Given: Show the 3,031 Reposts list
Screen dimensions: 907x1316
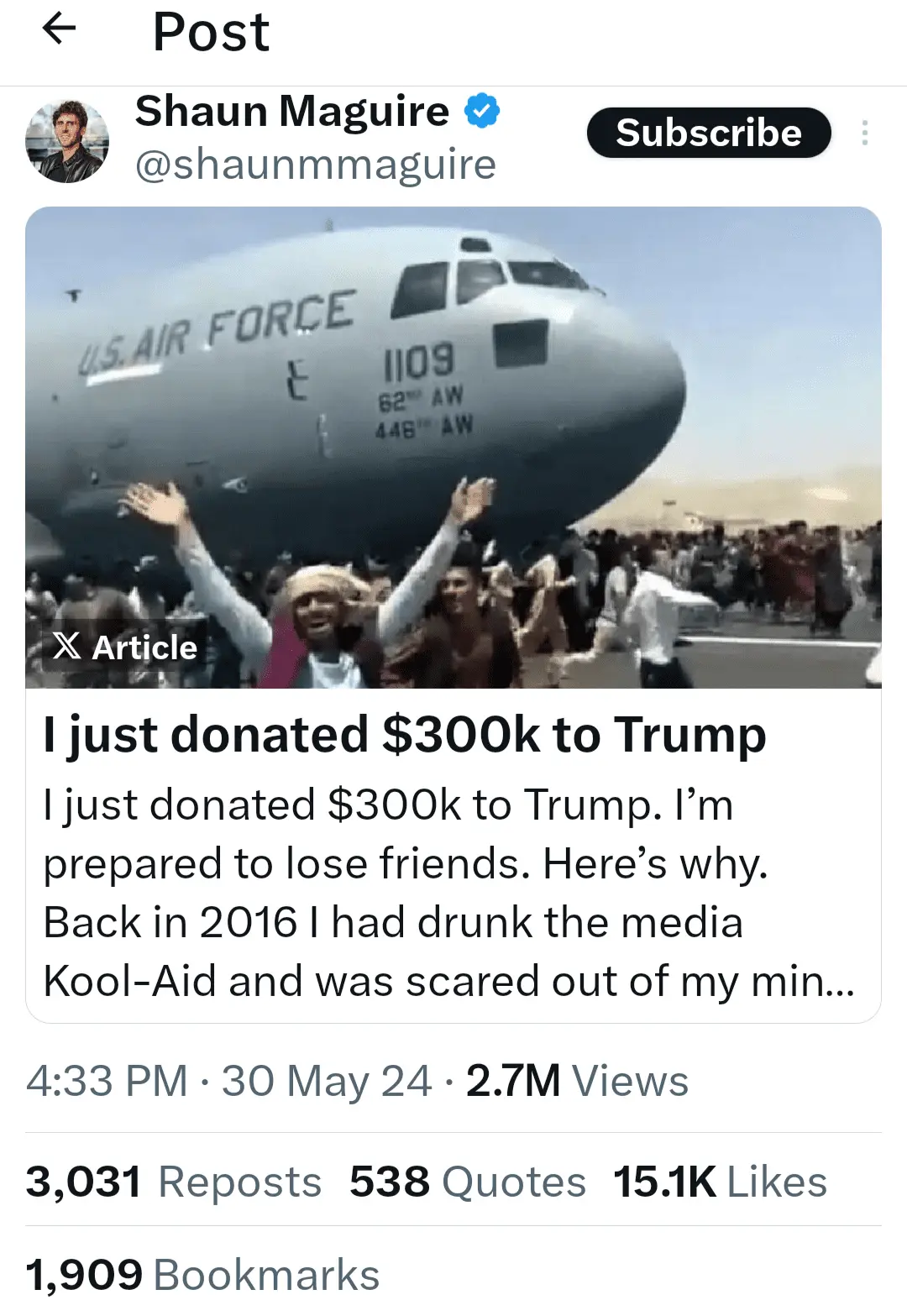Looking at the screenshot, I should [174, 1182].
